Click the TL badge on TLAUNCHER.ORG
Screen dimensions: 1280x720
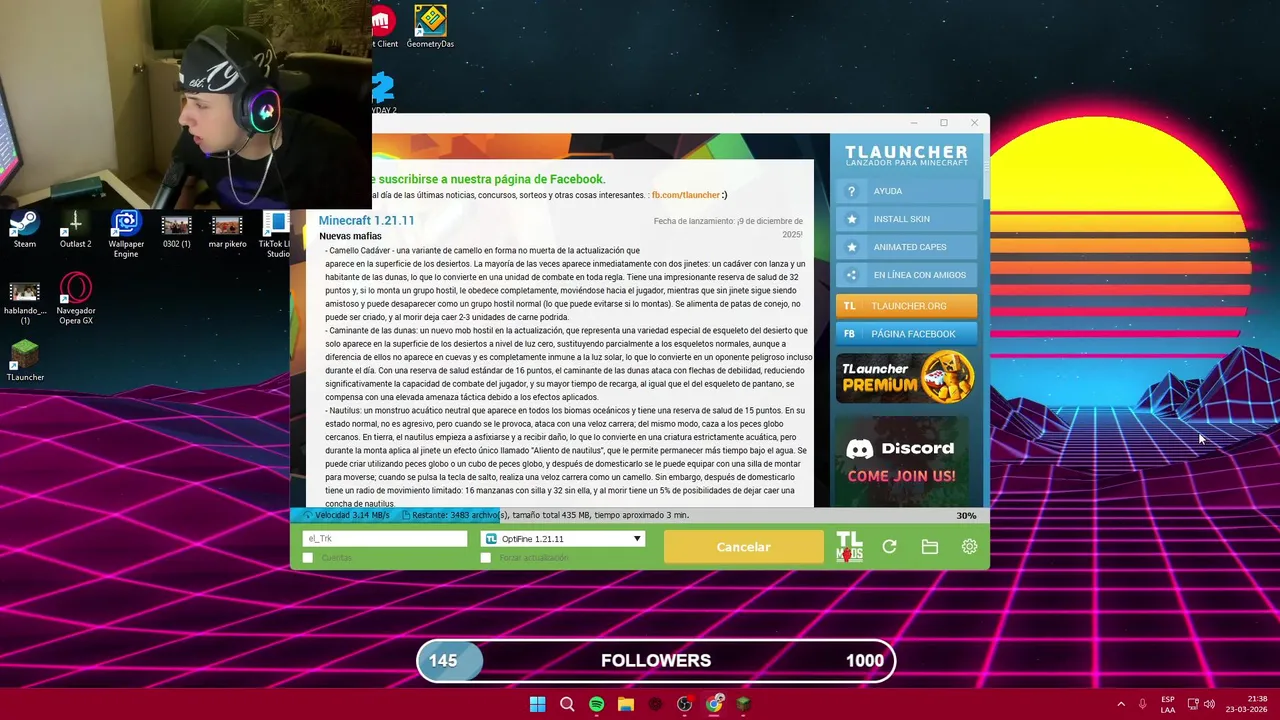(x=849, y=306)
